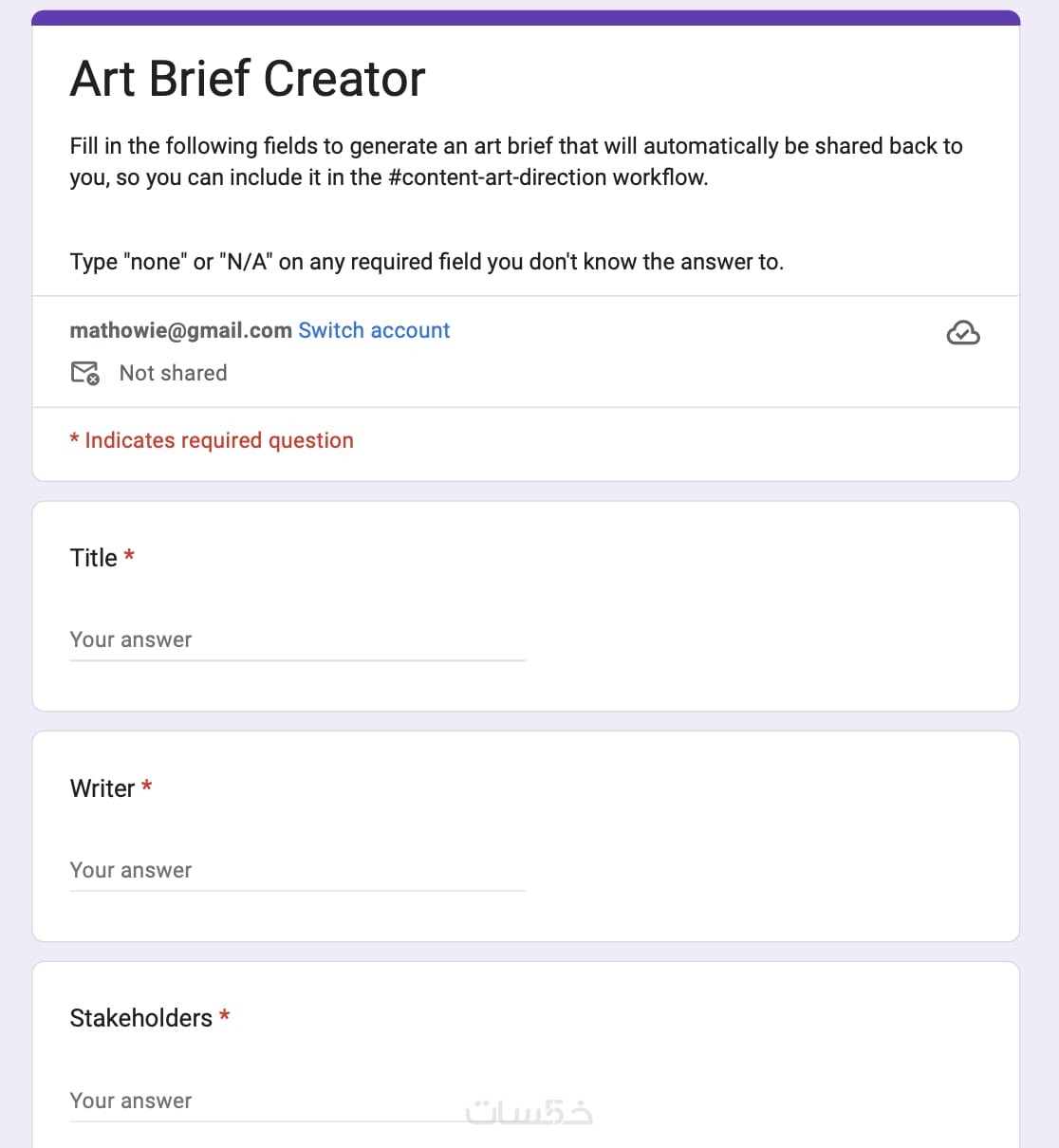Click the Switch account link

[374, 330]
